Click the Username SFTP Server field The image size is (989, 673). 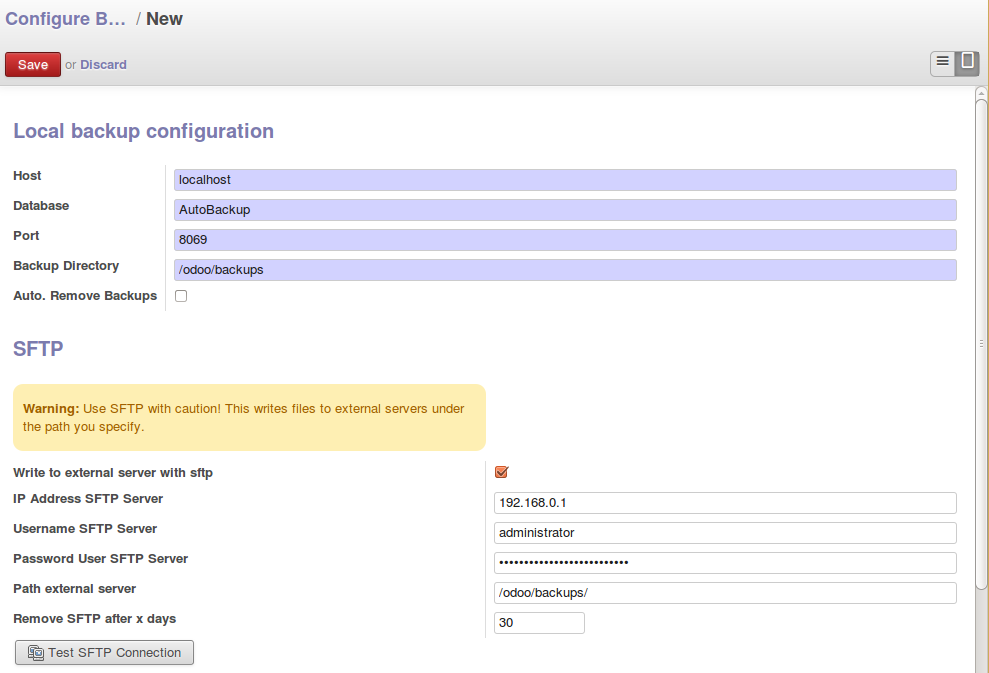pyautogui.click(x=725, y=533)
